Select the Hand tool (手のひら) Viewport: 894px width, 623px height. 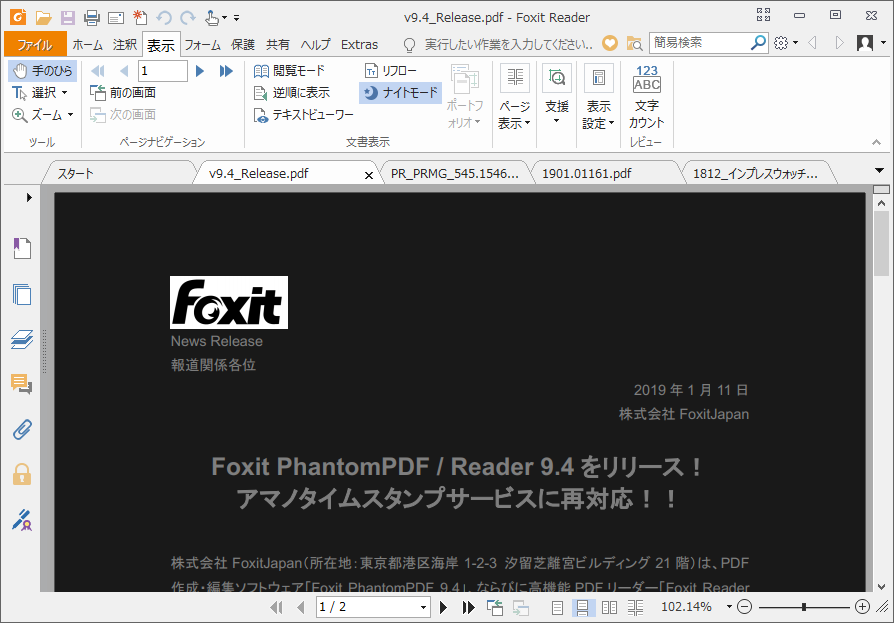pyautogui.click(x=43, y=71)
